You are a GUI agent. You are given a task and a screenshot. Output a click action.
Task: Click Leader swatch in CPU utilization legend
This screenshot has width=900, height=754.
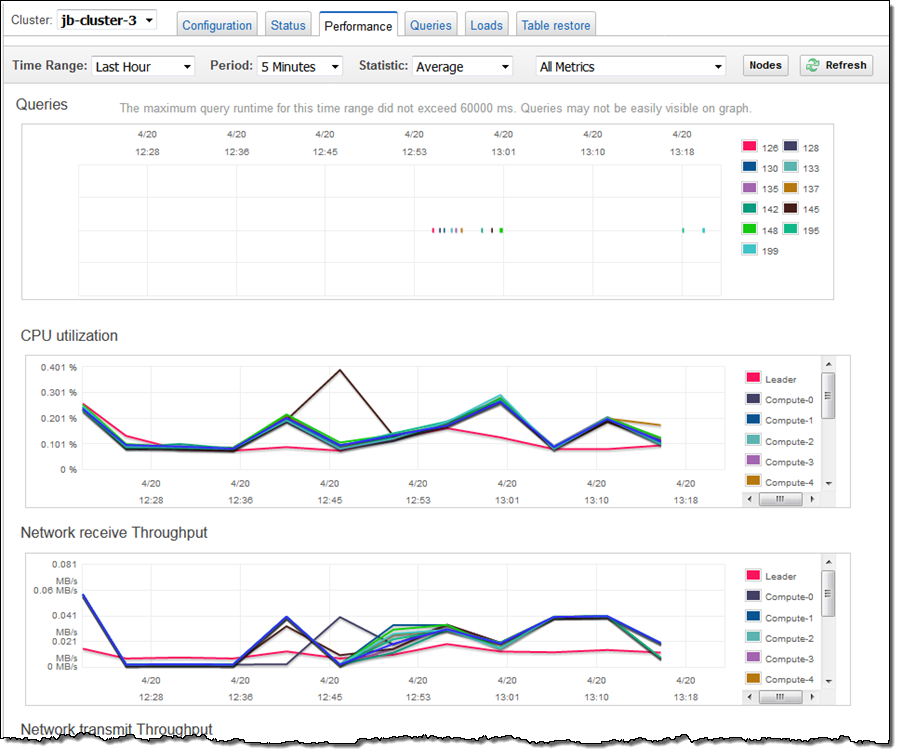coord(753,378)
